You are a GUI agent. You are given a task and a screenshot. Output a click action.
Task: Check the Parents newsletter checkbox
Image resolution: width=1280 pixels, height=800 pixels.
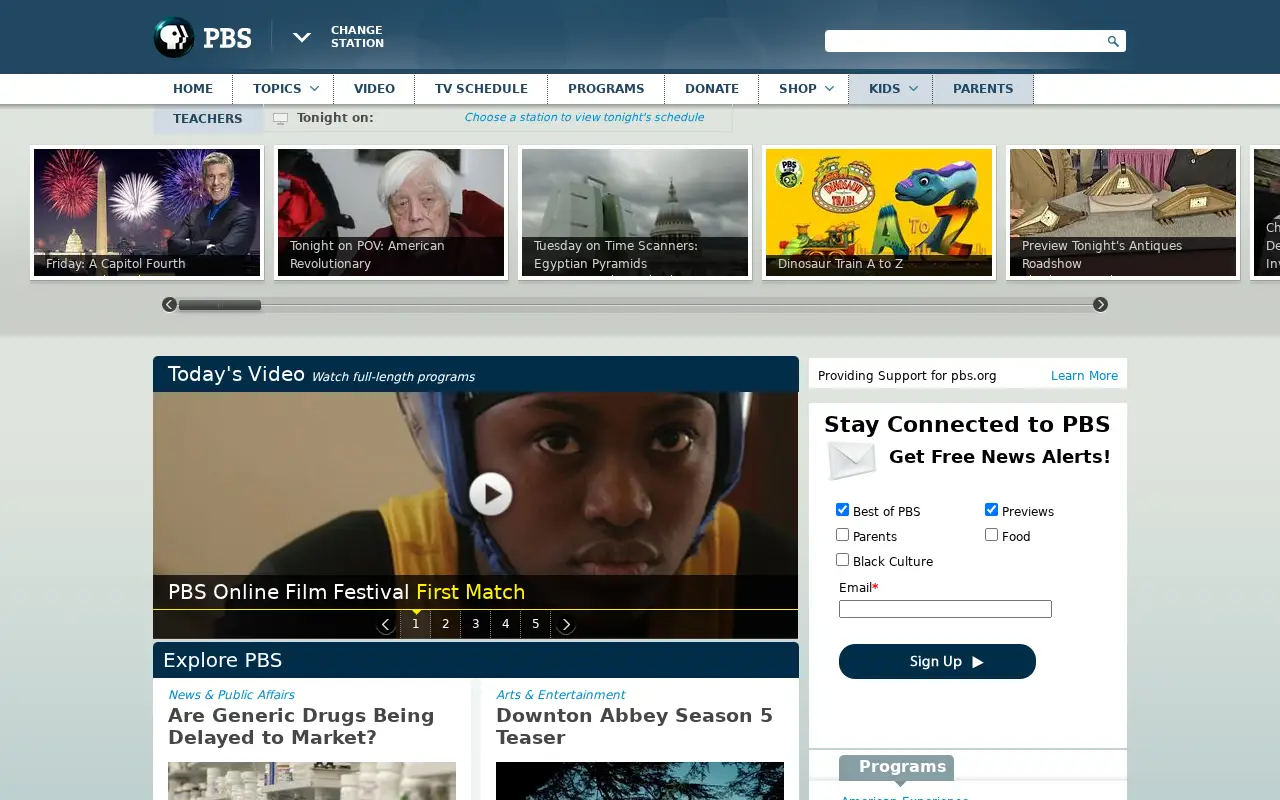pos(842,534)
